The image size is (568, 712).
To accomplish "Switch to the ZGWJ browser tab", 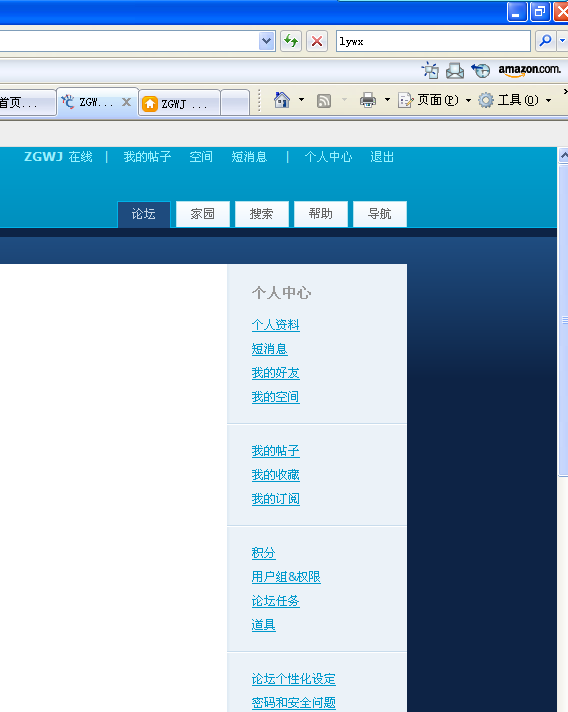I will pos(179,104).
